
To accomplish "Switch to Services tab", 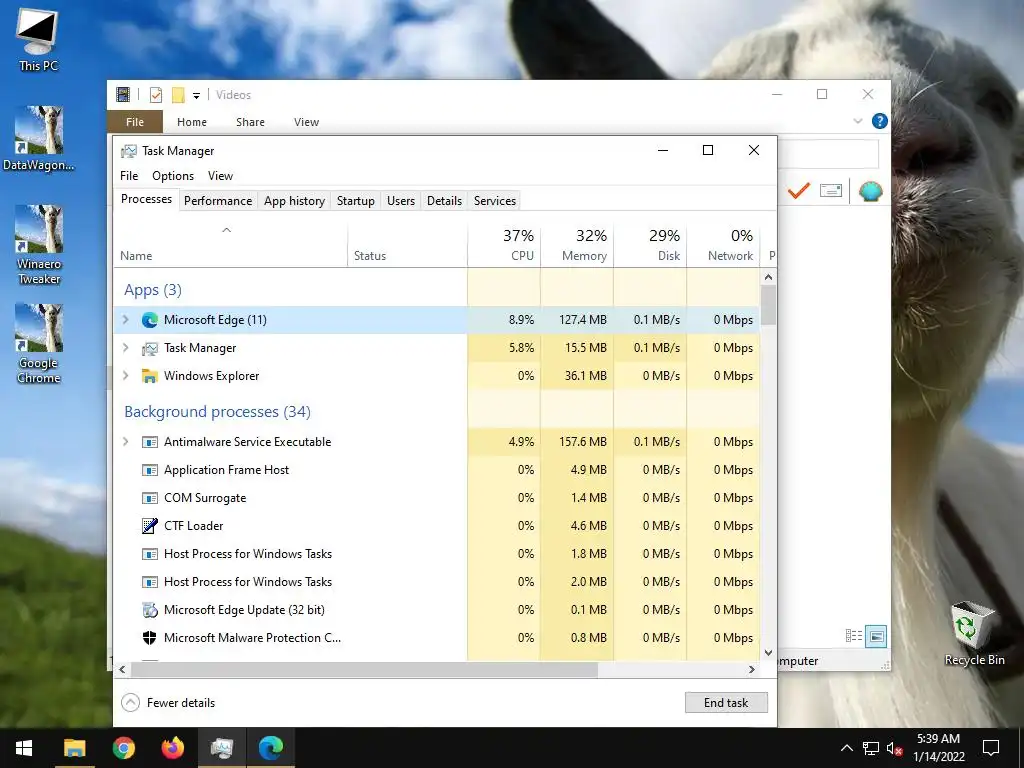I will click(x=495, y=201).
